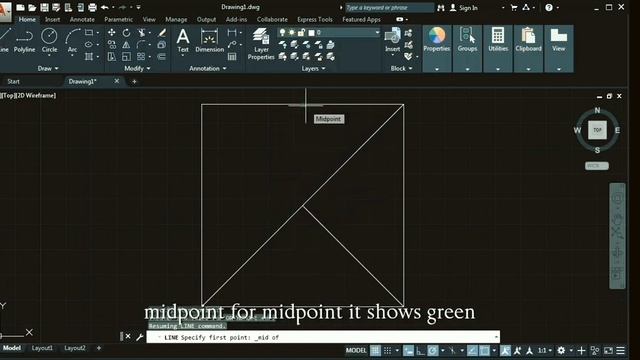Insert a Table from Annotation panel

tap(232, 57)
